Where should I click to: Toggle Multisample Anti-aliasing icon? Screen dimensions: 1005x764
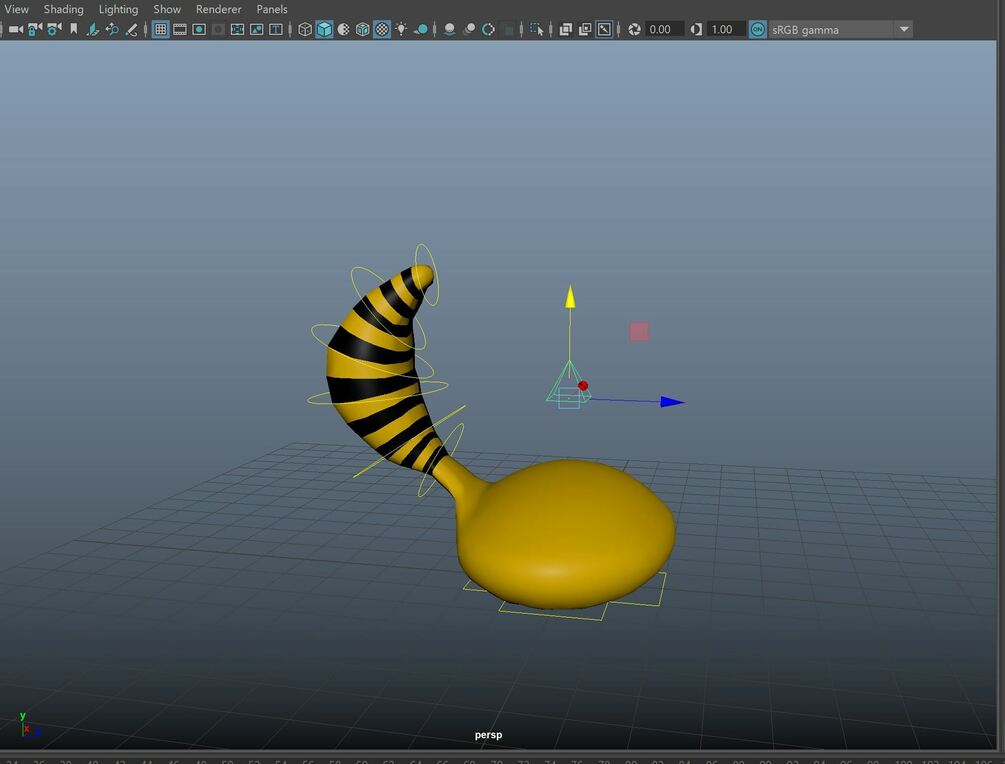488,29
